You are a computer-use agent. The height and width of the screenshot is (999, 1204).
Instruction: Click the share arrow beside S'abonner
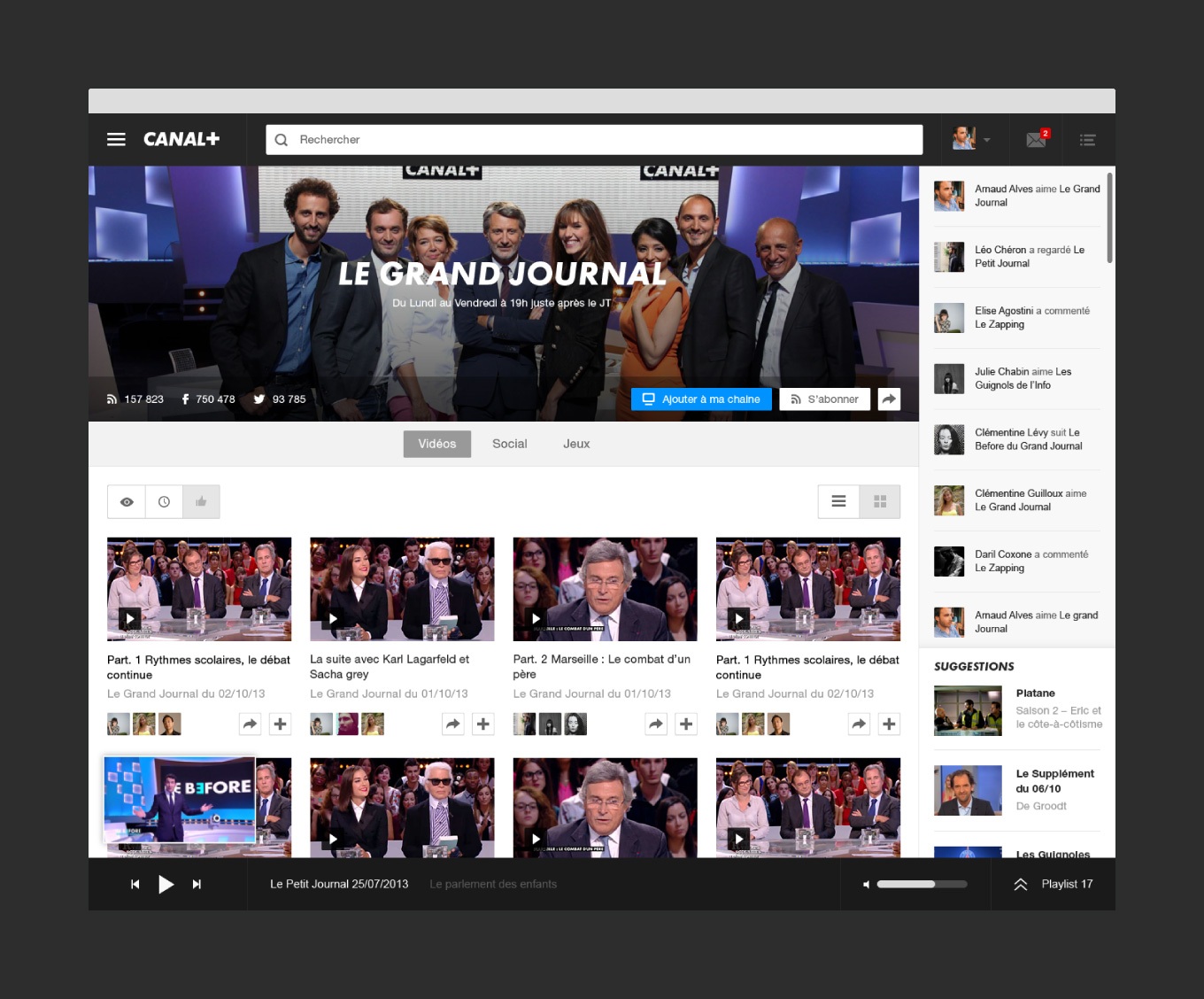pos(889,399)
